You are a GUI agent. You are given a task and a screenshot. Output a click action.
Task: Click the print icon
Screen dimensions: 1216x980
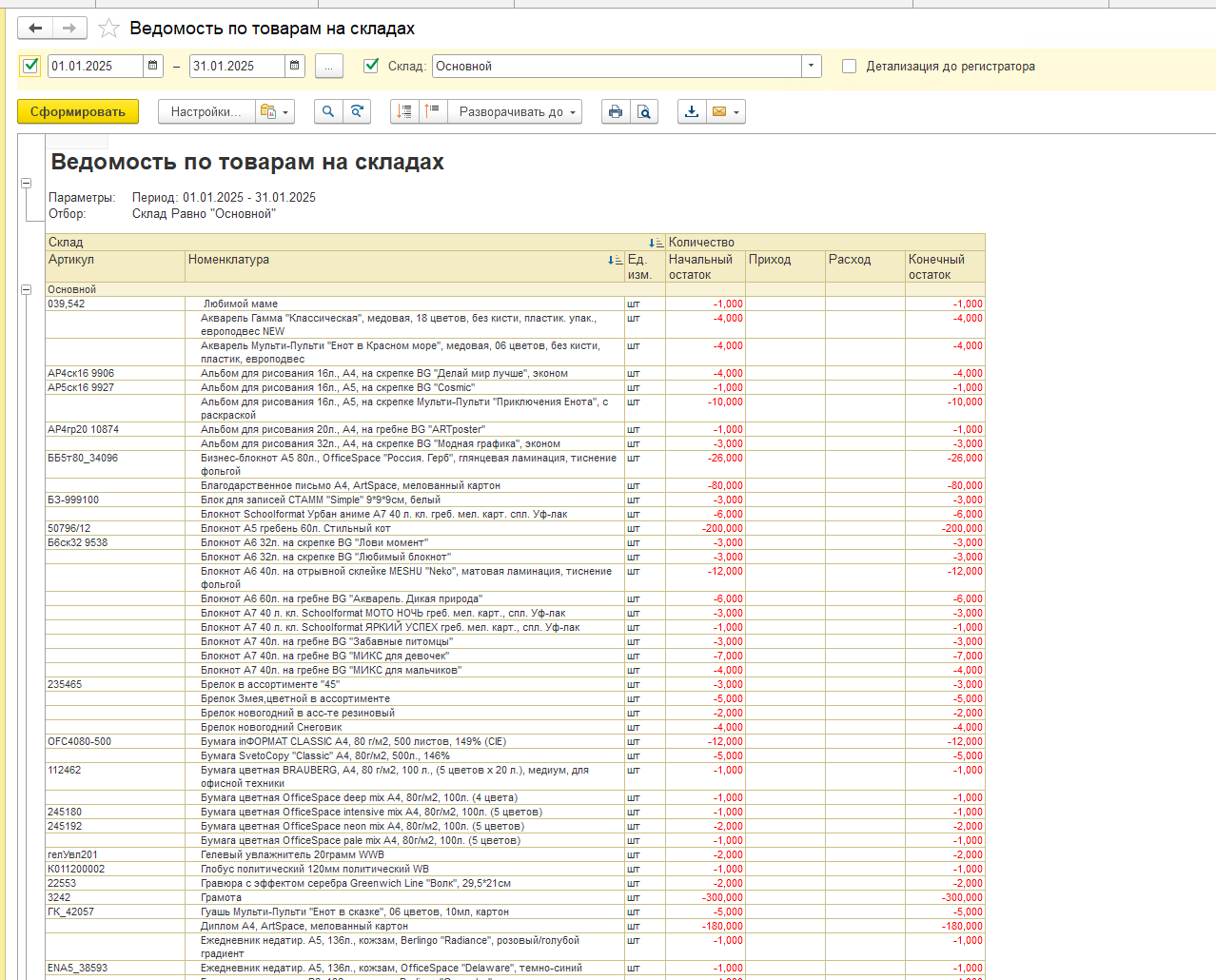(x=616, y=111)
